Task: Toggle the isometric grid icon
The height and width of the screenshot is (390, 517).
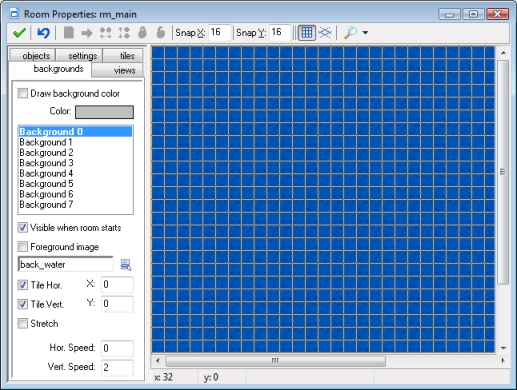Action: click(x=325, y=32)
